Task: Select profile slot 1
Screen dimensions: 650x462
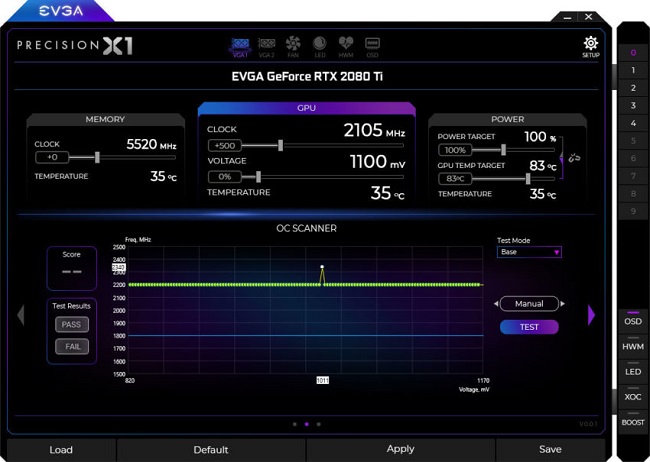Action: pos(633,70)
